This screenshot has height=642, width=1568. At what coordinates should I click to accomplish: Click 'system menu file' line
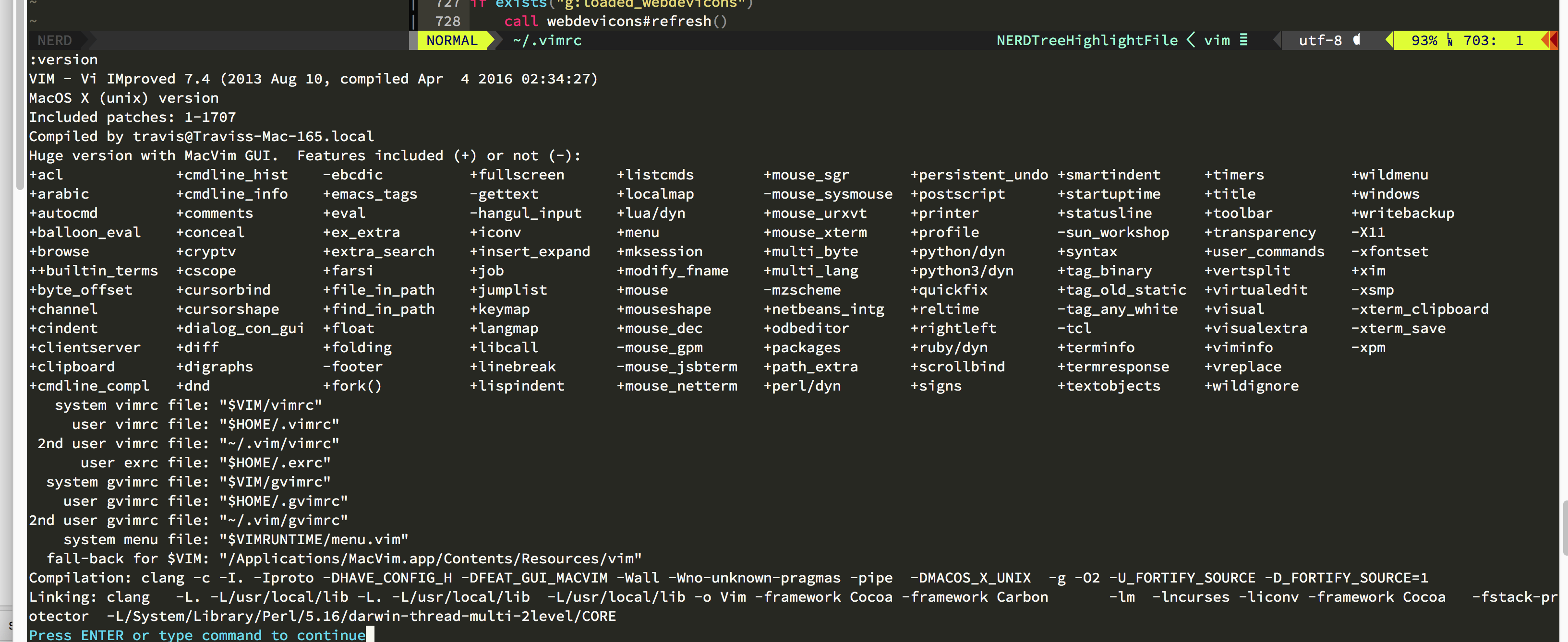pos(236,540)
